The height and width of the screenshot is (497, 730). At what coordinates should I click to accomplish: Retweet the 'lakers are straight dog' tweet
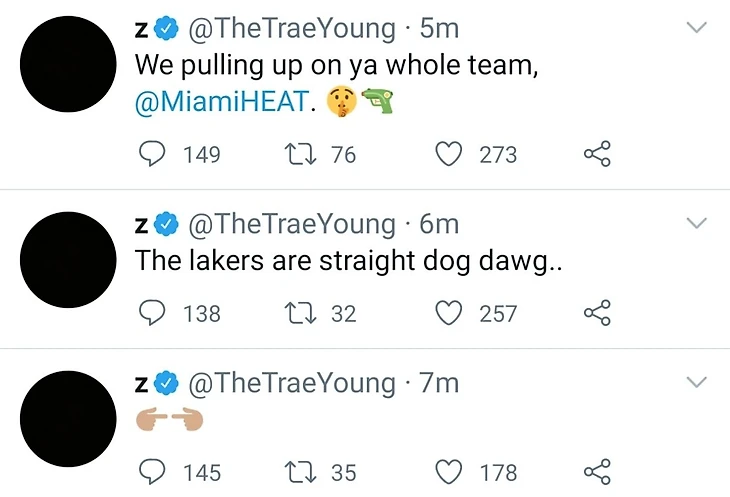point(299,313)
